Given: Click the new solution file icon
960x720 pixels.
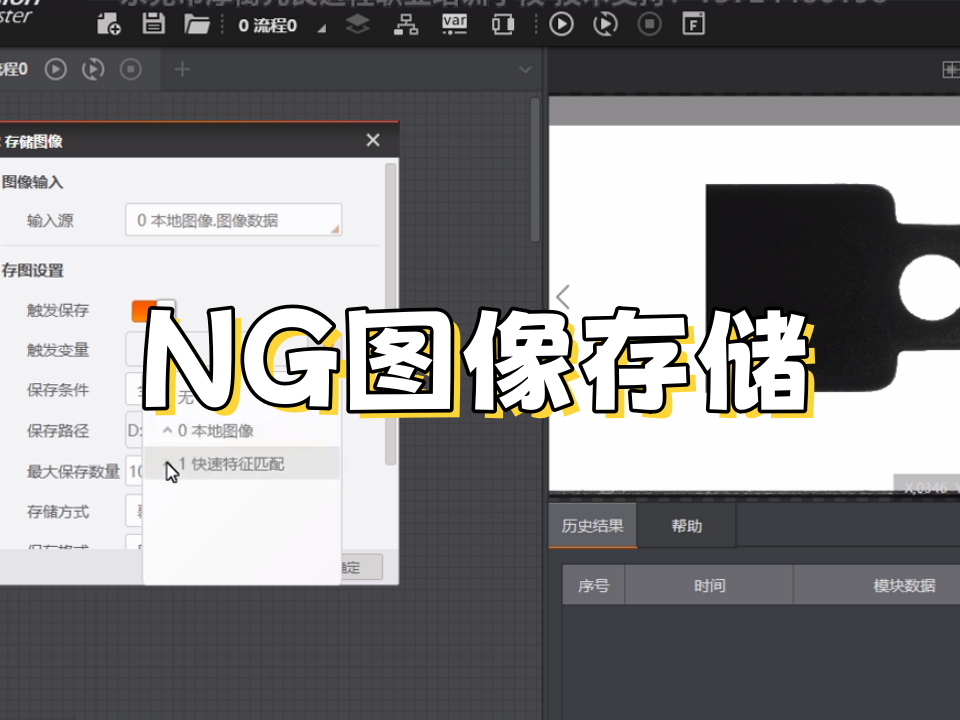Looking at the screenshot, I should pos(109,25).
